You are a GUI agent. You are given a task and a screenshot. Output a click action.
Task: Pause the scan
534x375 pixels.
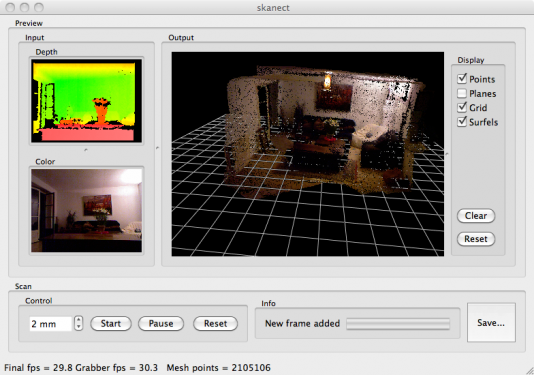[161, 323]
